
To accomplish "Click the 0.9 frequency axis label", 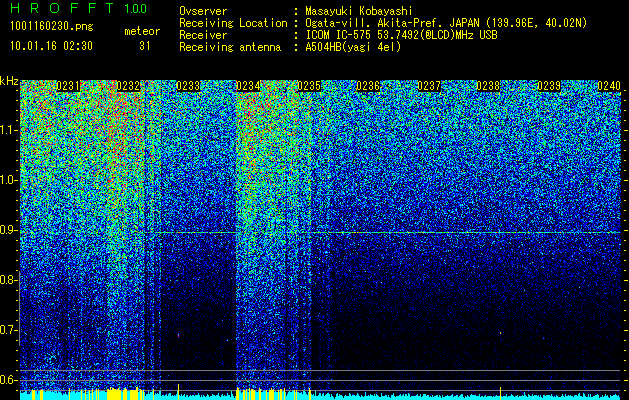I will click(x=8, y=230).
